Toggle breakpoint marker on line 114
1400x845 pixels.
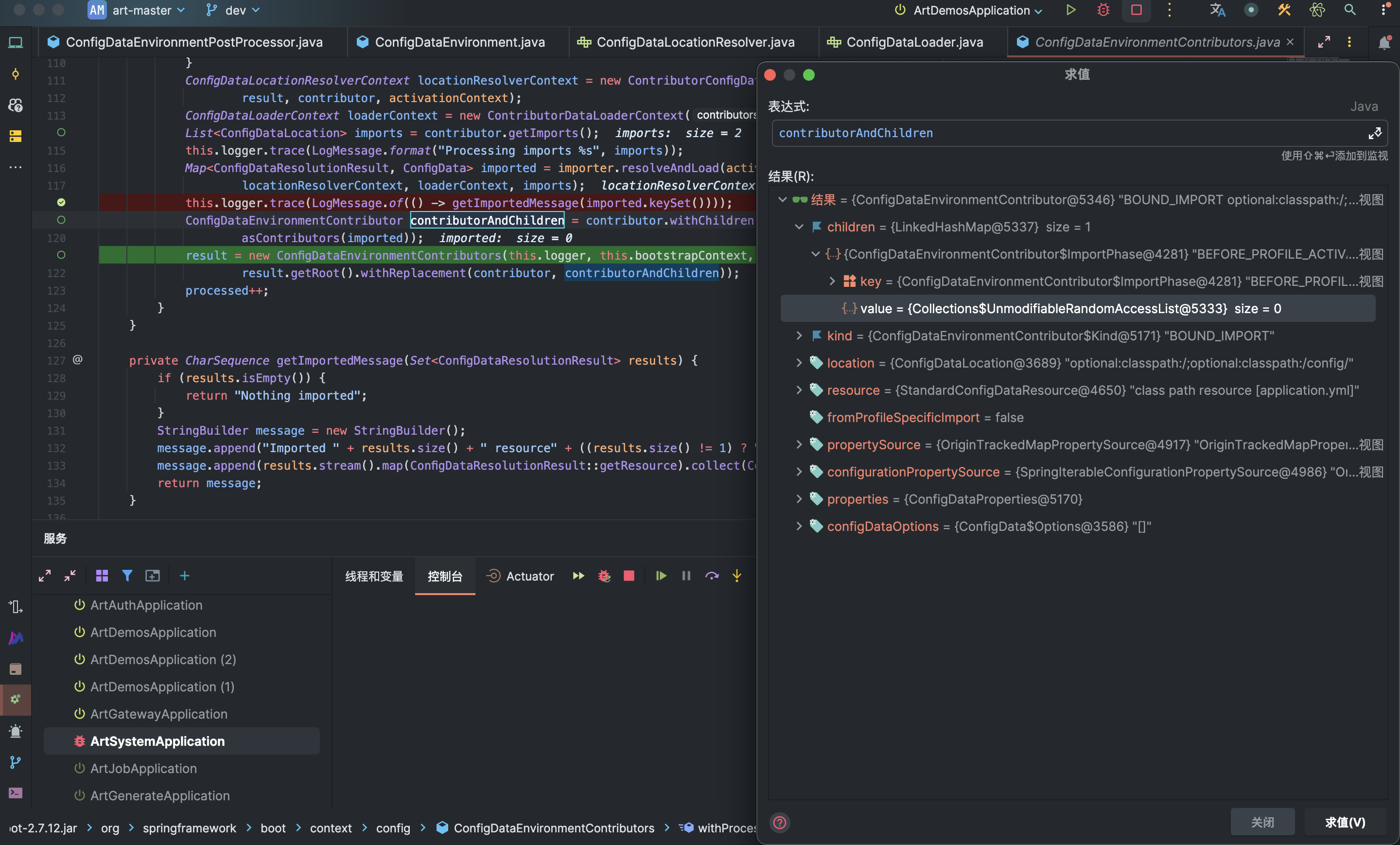tap(61, 132)
